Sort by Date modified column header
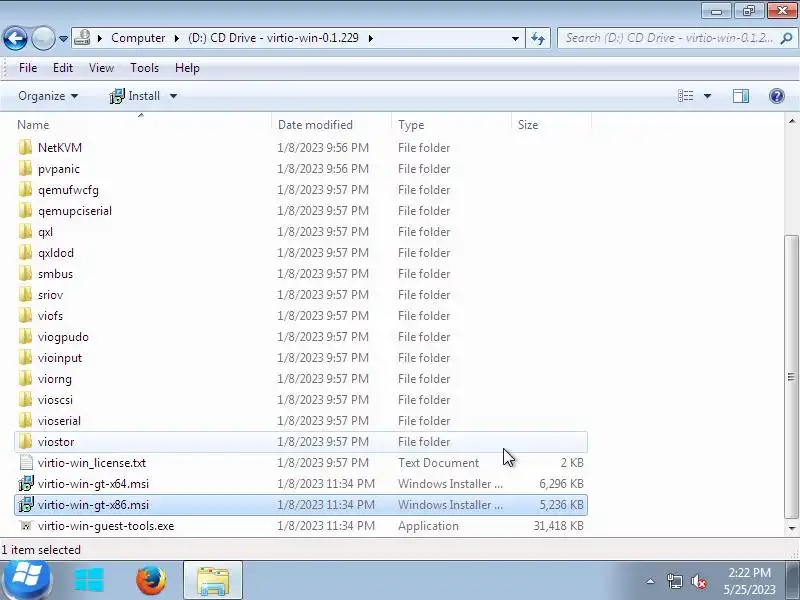800x600 pixels. click(315, 125)
